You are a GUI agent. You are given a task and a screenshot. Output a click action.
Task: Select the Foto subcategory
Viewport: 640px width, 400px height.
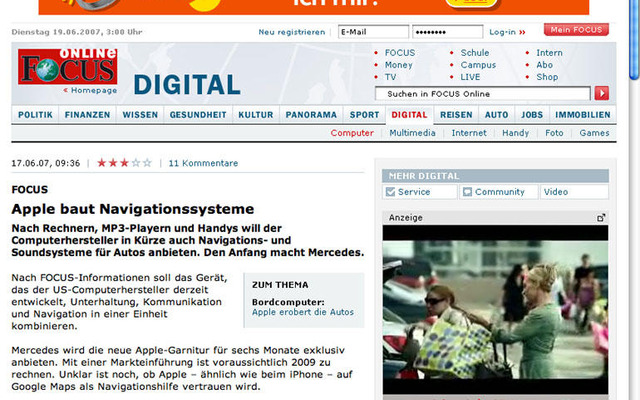554,133
